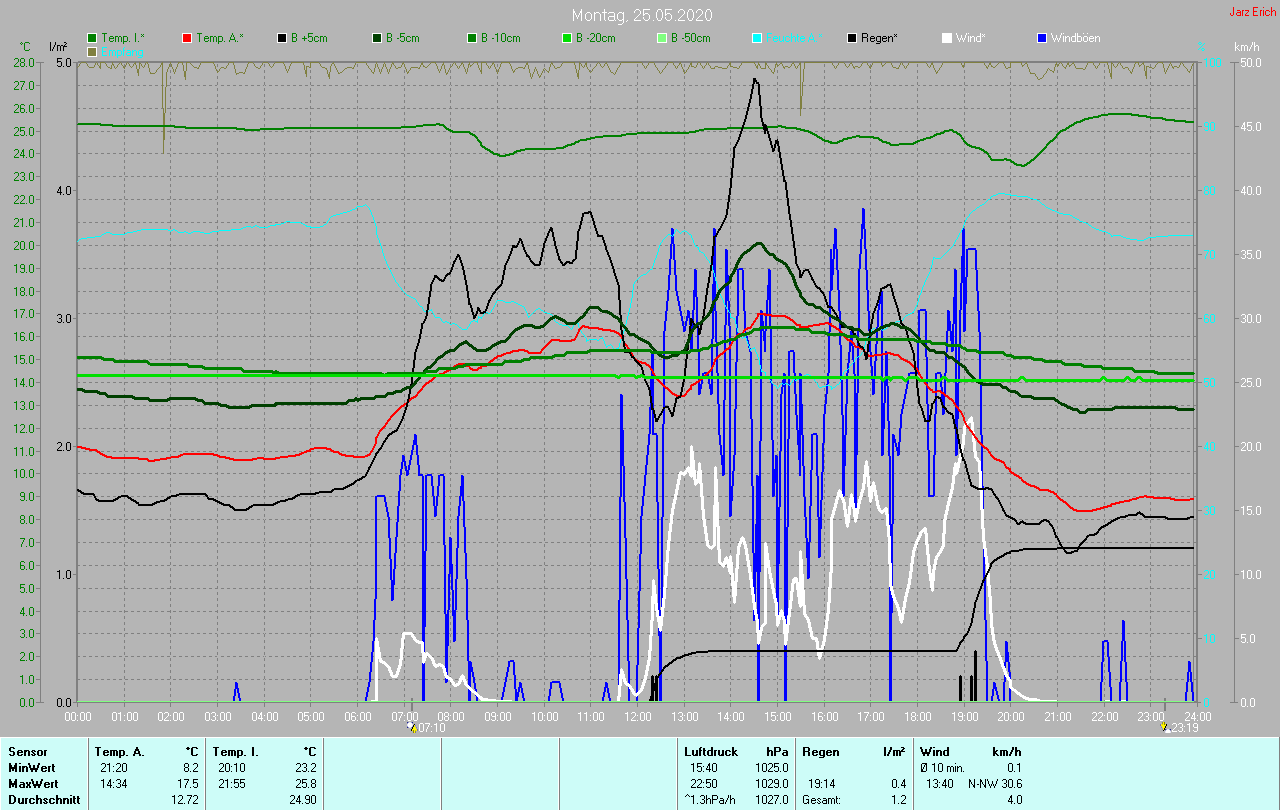The width and height of the screenshot is (1280, 810).
Task: Click the black Regen* legend square
Action: tap(852, 38)
